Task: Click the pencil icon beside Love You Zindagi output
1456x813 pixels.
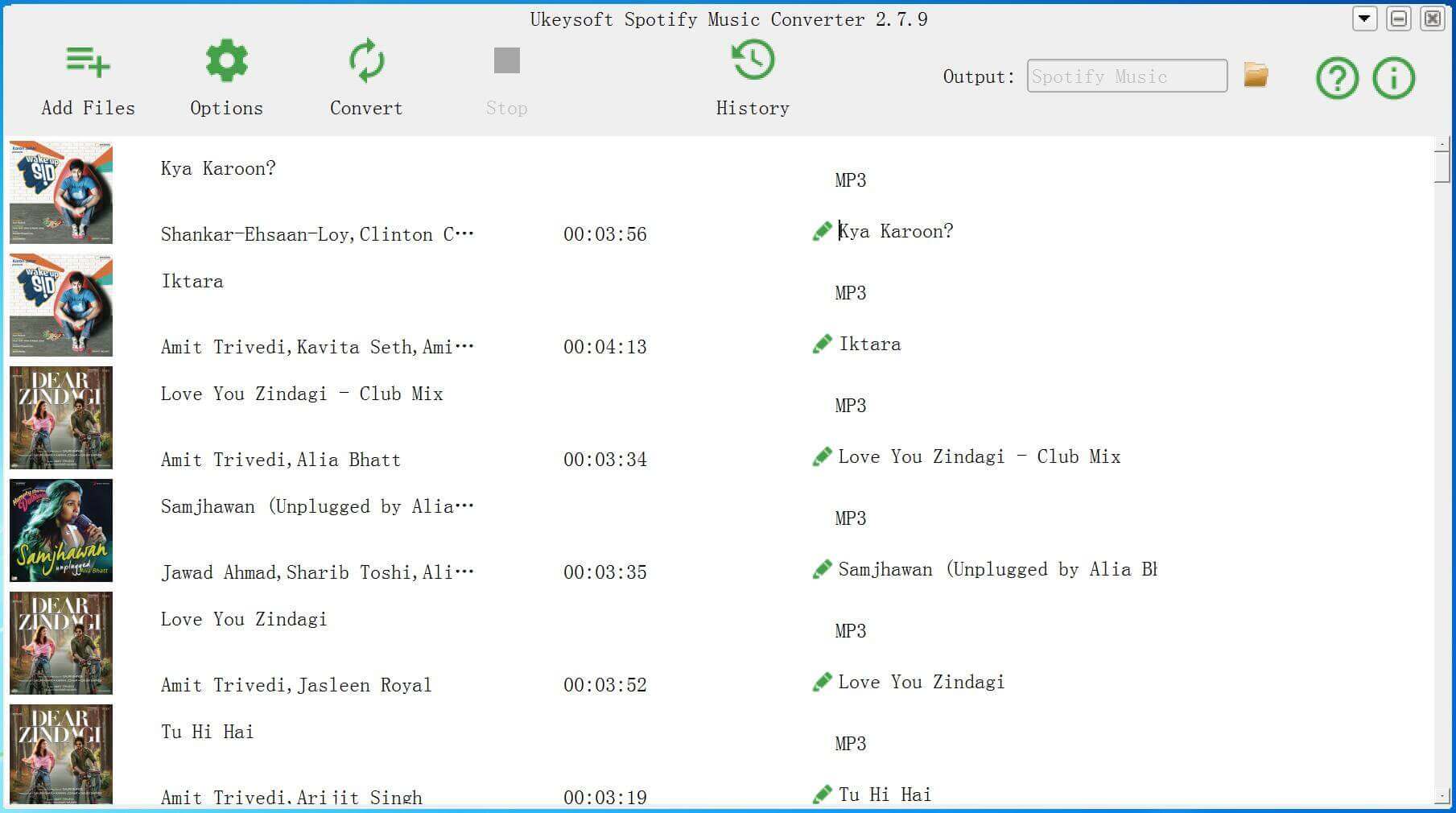Action: (822, 683)
